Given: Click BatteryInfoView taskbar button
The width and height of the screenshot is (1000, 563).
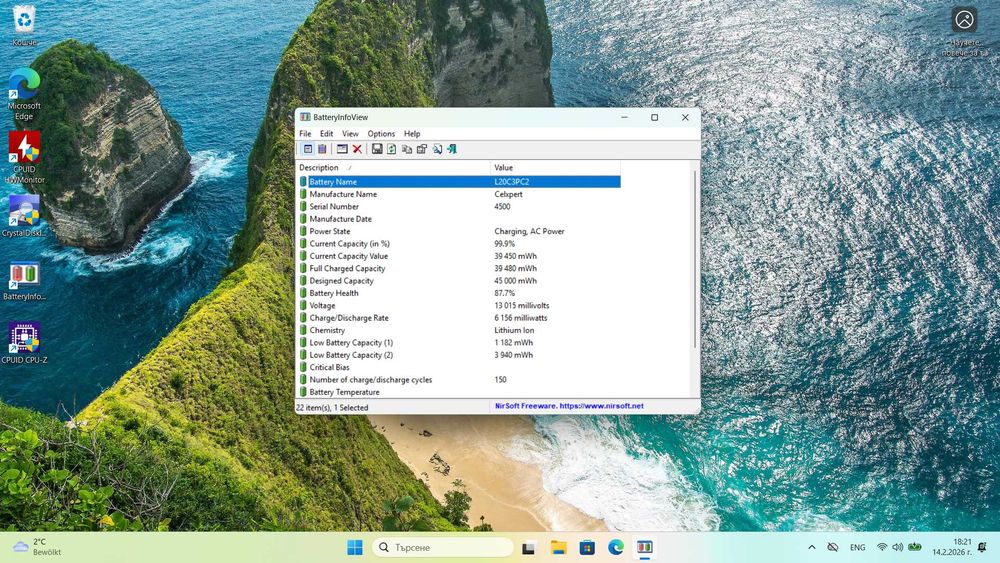Looking at the screenshot, I should [x=645, y=547].
